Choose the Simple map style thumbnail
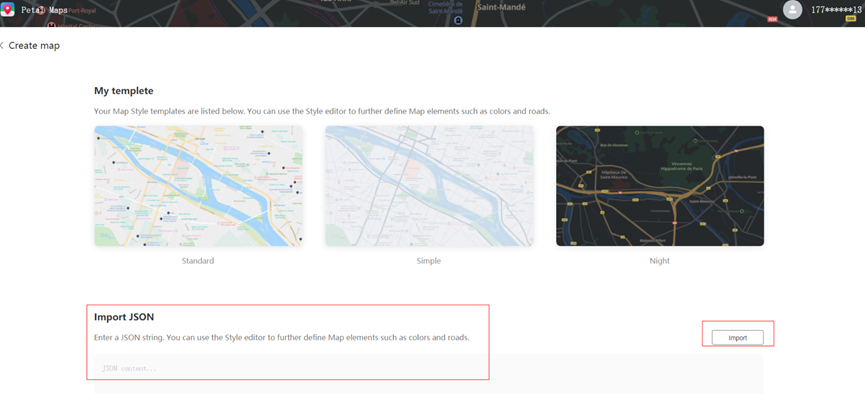 [x=429, y=186]
